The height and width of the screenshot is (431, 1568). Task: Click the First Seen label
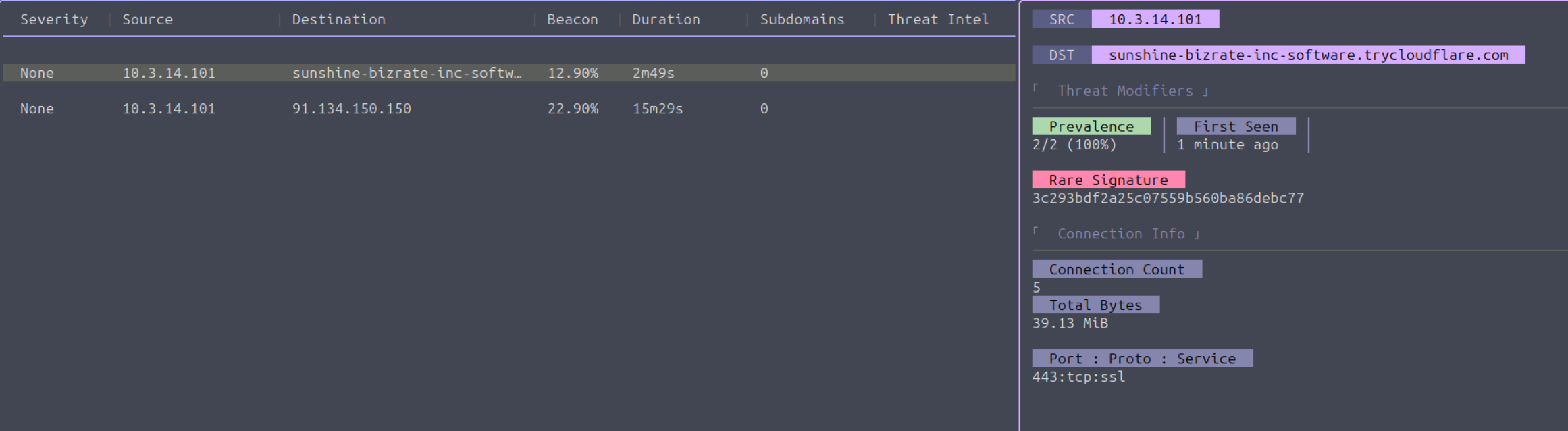coord(1236,126)
